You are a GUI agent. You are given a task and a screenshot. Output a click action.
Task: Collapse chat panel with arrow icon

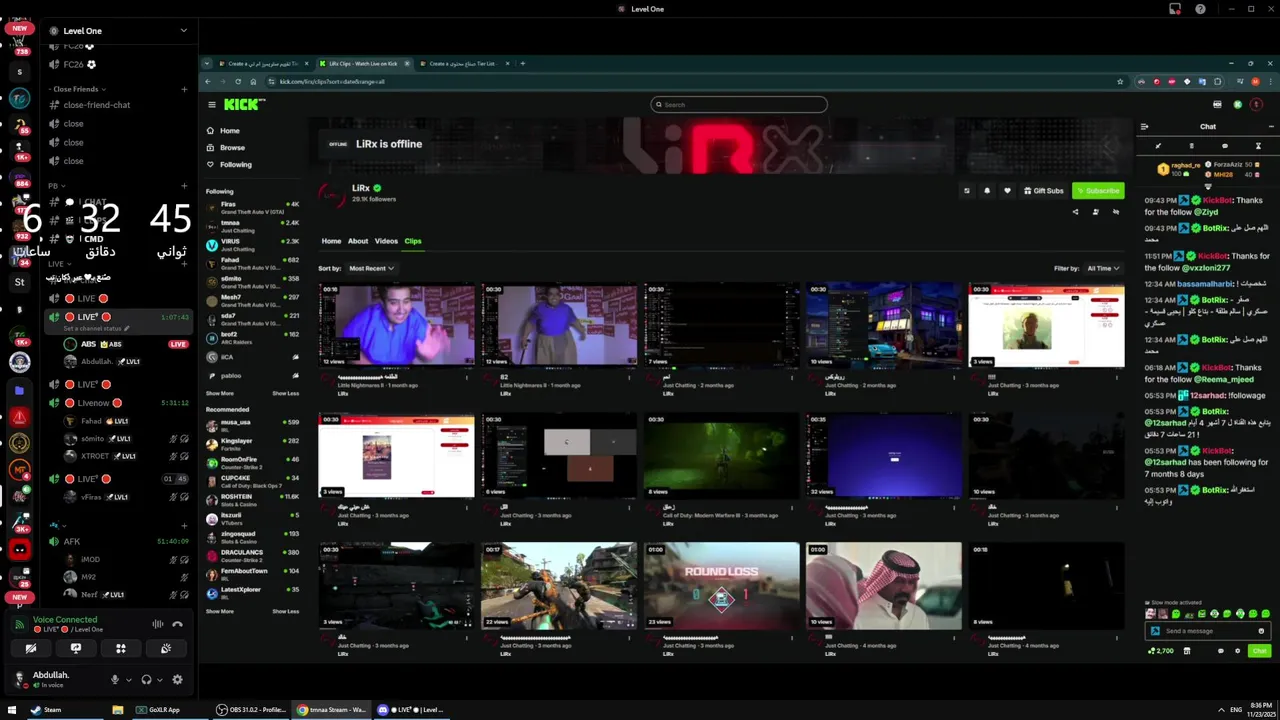[1145, 127]
